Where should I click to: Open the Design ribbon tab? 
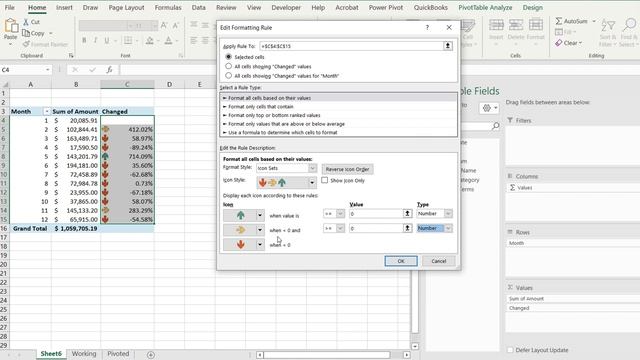coord(532,7)
